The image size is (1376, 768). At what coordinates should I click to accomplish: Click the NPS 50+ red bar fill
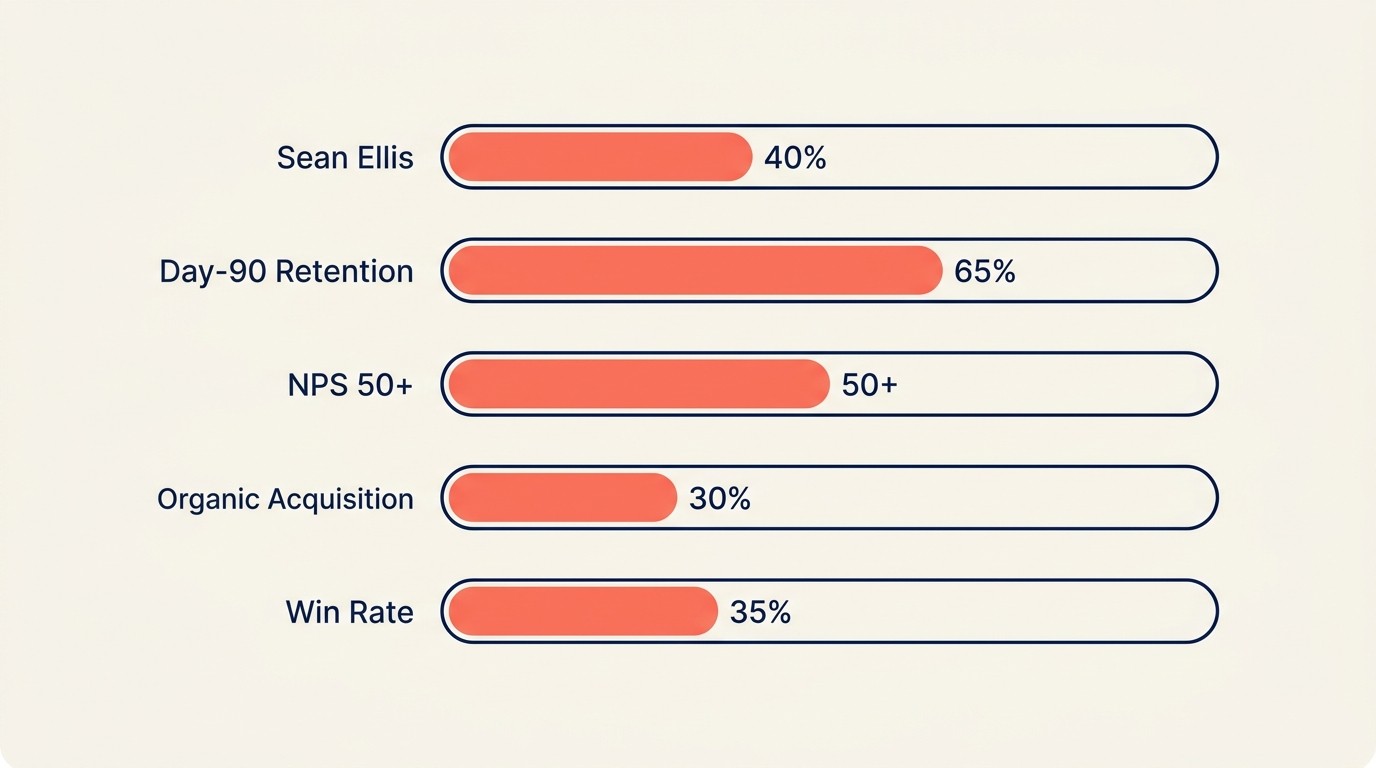[x=639, y=384]
